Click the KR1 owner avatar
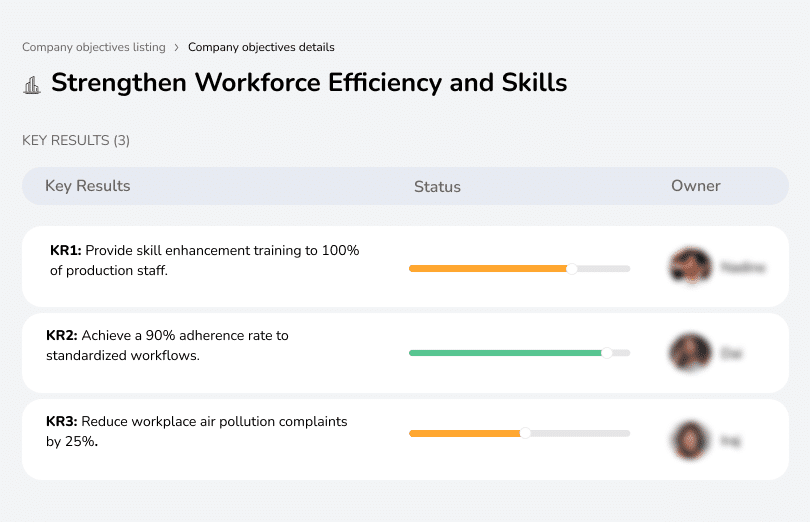This screenshot has height=522, width=810. click(691, 266)
